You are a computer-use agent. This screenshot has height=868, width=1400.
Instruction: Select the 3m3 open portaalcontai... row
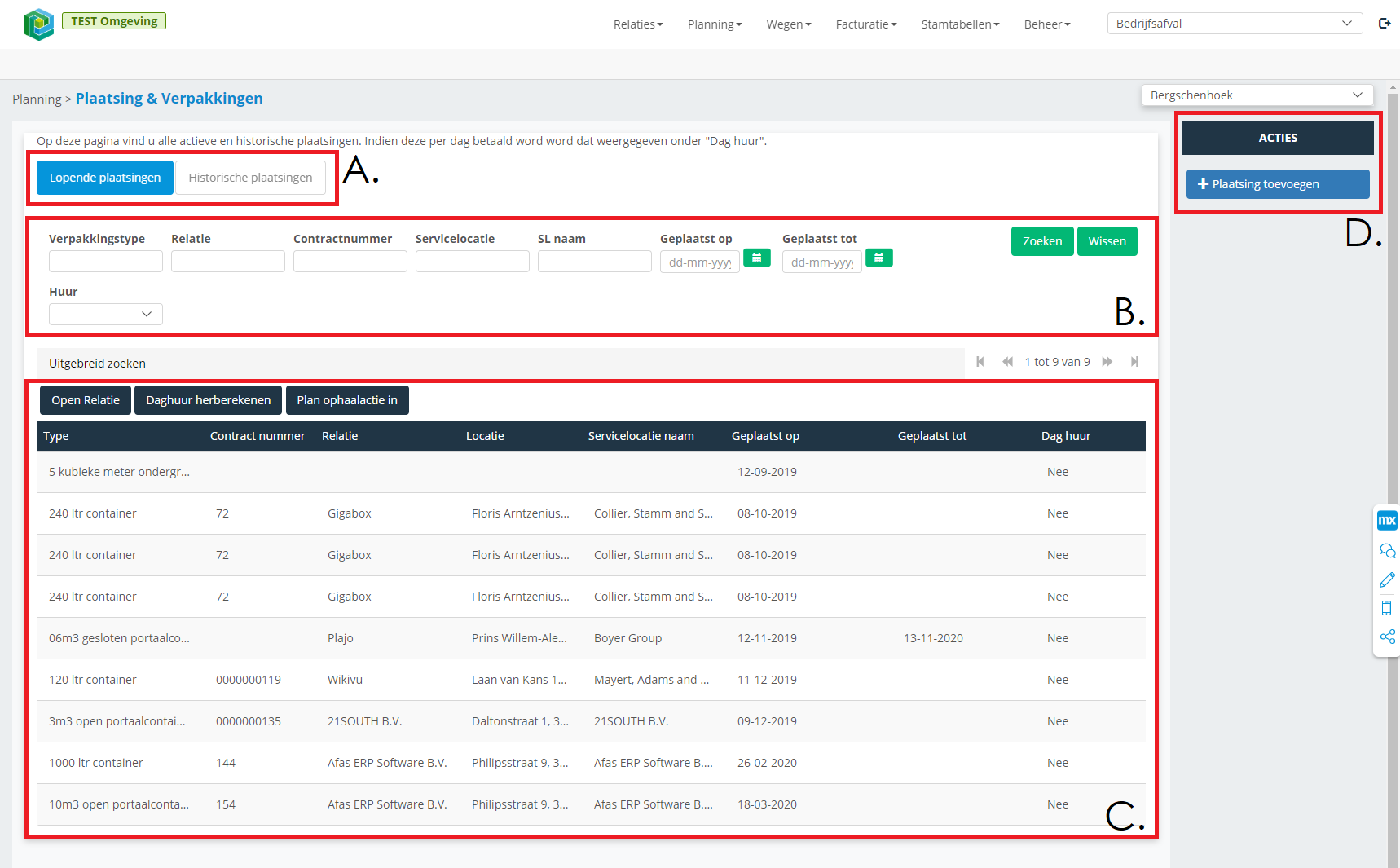(591, 721)
